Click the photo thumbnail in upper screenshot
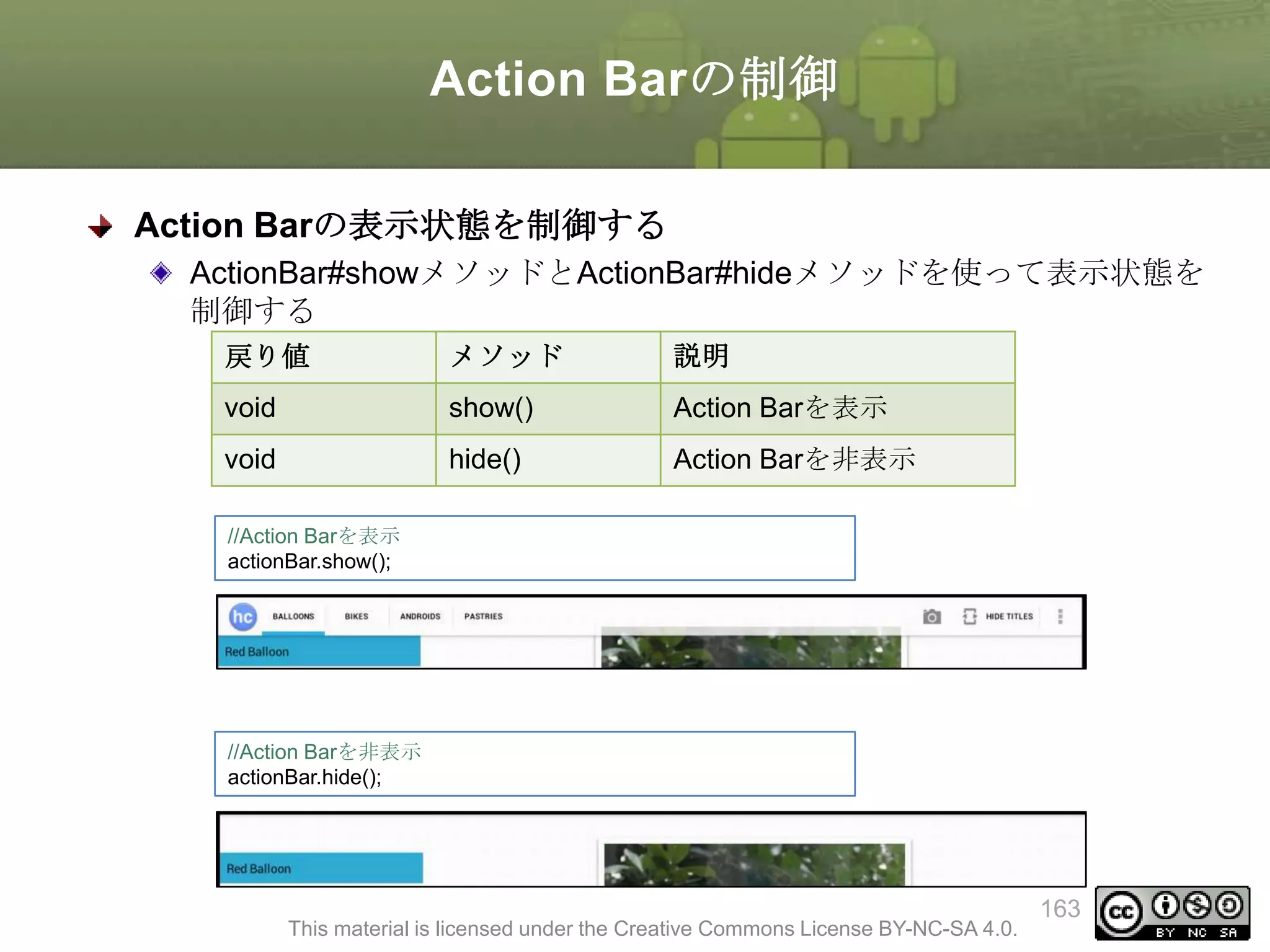The image size is (1270, 952). point(751,648)
